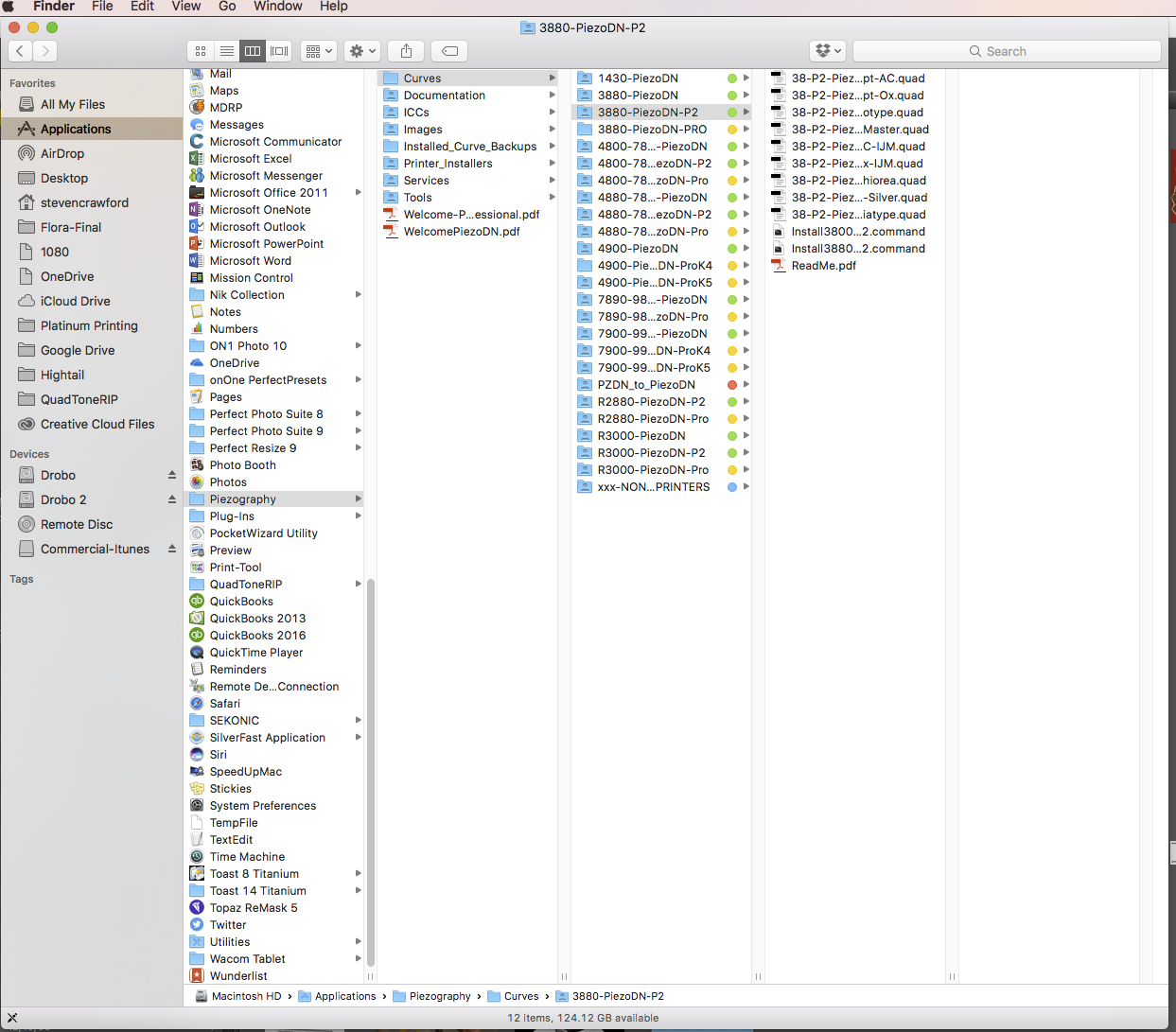Viewport: 1176px width, 1032px height.
Task: Click the Microsoft PowerPoint icon
Action: click(x=197, y=244)
